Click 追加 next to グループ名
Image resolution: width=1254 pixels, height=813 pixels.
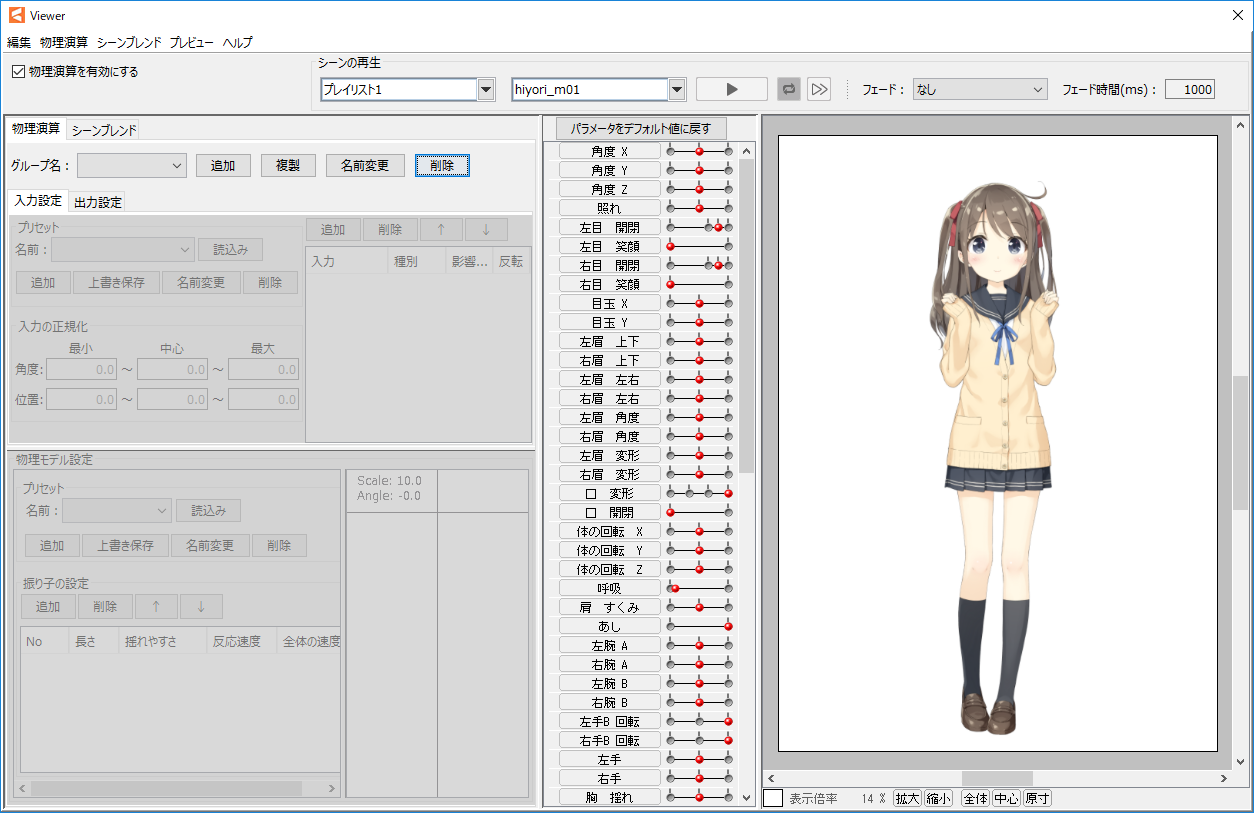(x=223, y=165)
